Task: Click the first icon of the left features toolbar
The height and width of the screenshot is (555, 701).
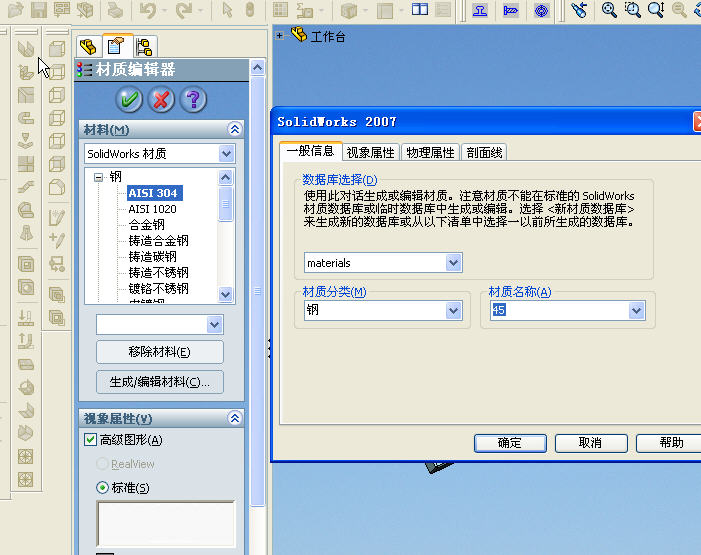Action: 26,48
